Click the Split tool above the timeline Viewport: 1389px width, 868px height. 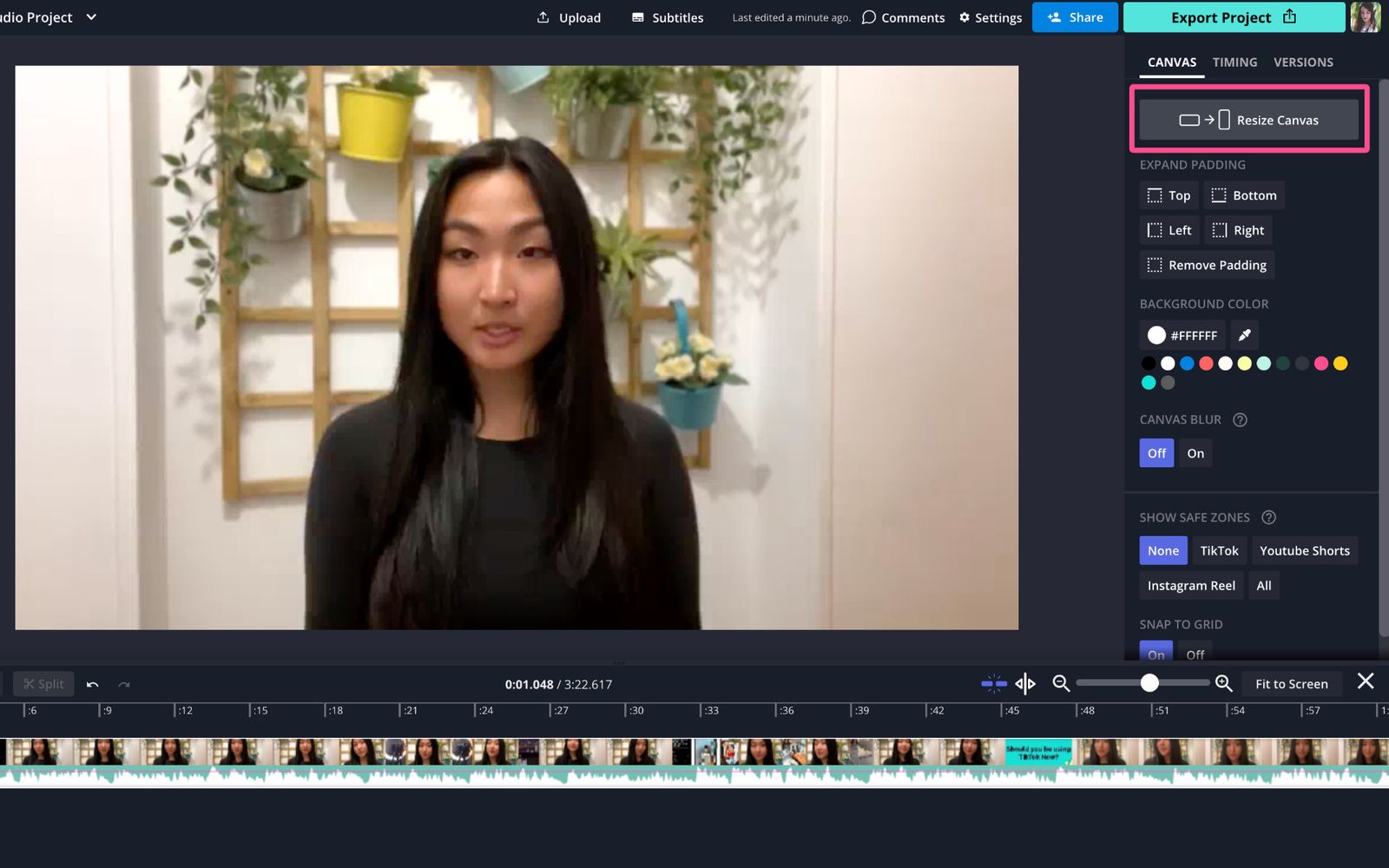click(43, 683)
